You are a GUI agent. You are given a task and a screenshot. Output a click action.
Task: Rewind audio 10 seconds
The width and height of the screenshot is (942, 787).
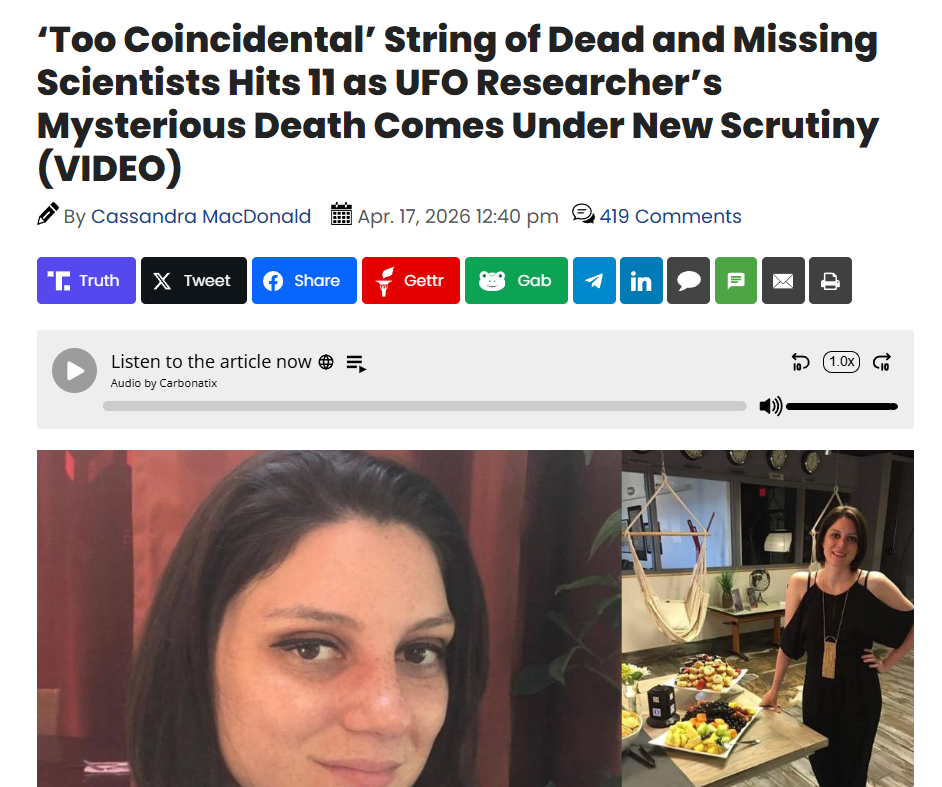pyautogui.click(x=800, y=362)
